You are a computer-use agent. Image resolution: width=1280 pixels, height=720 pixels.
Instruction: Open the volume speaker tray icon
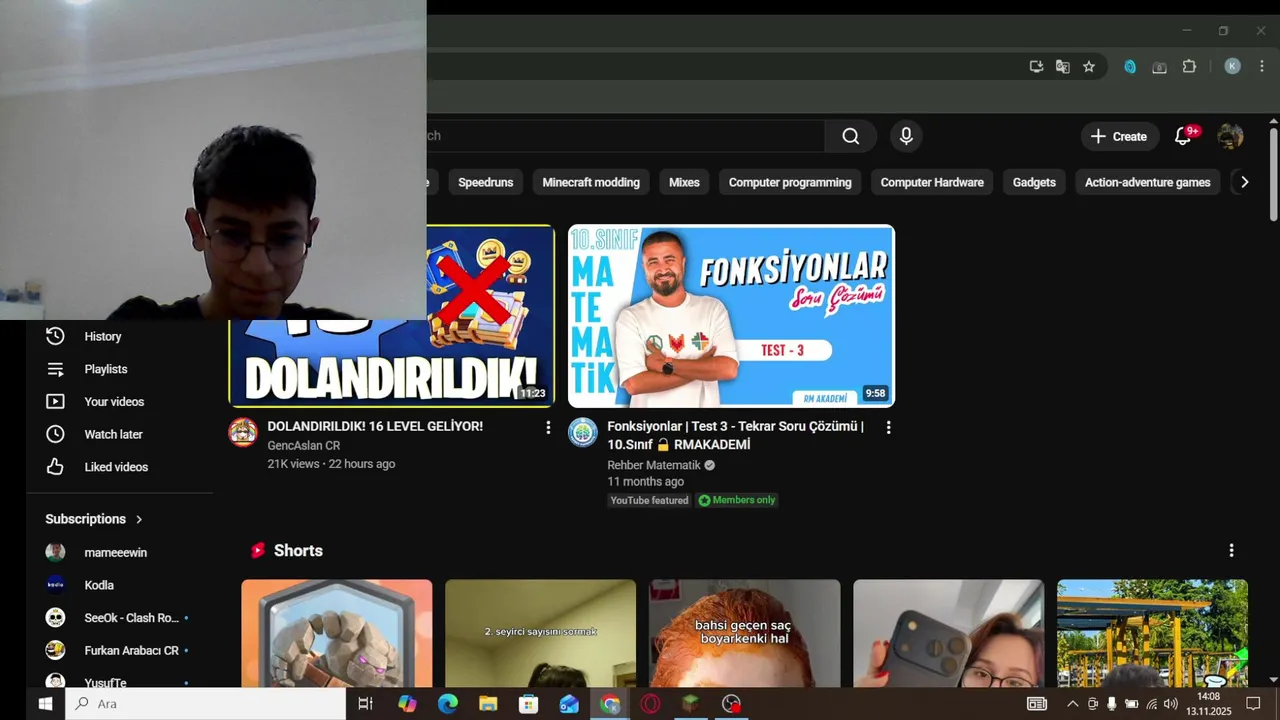[1170, 704]
